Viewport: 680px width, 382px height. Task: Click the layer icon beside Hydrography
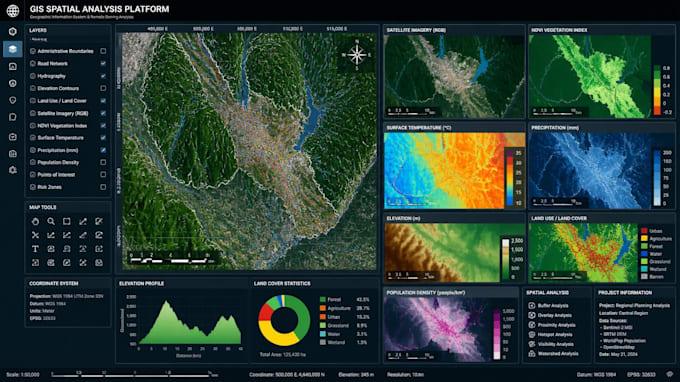click(33, 76)
